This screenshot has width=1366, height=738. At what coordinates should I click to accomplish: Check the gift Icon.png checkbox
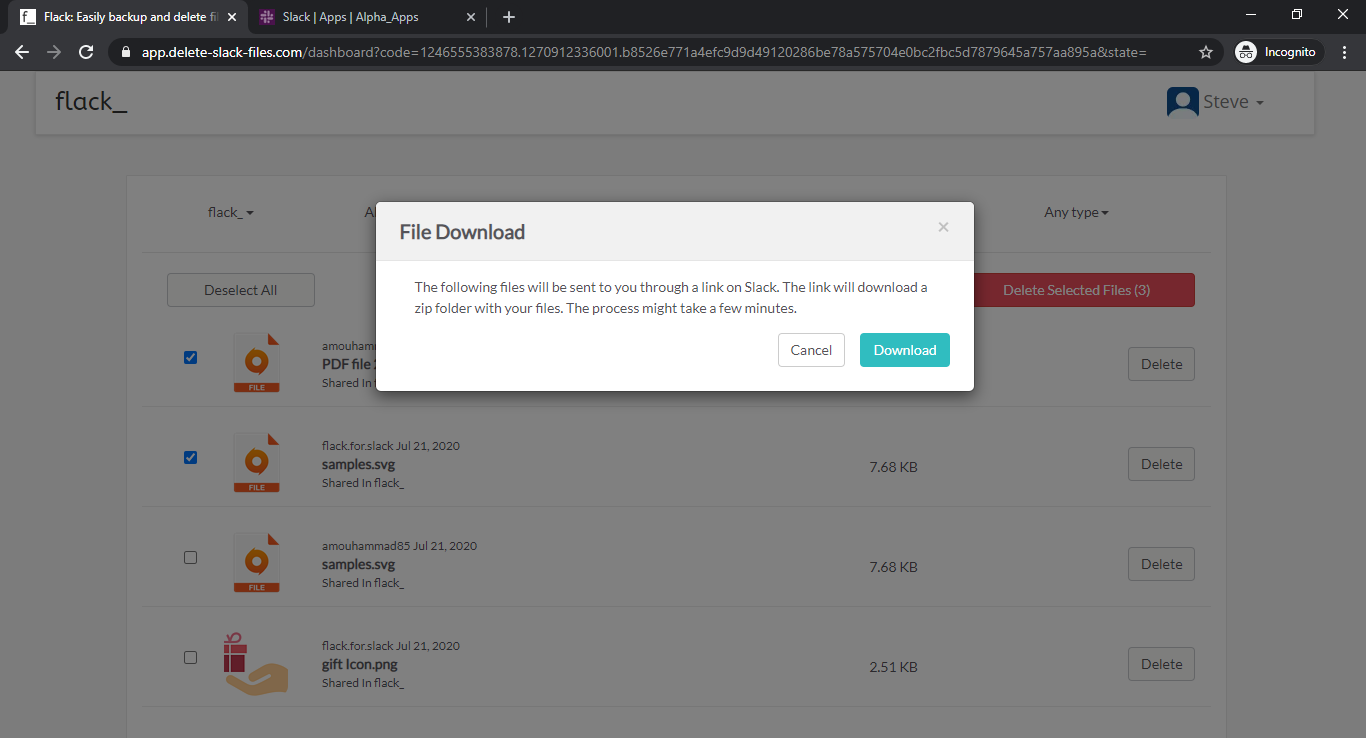pos(191,658)
